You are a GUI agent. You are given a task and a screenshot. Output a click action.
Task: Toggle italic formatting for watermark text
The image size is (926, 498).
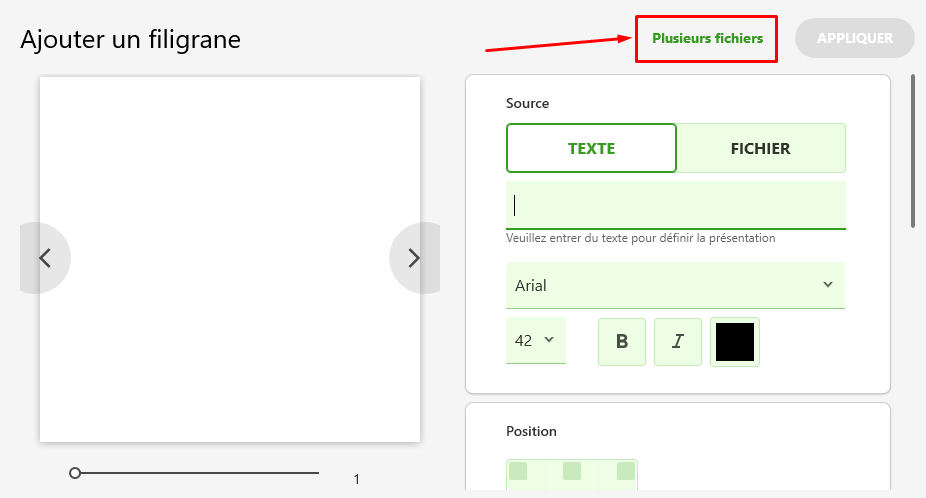pos(678,341)
